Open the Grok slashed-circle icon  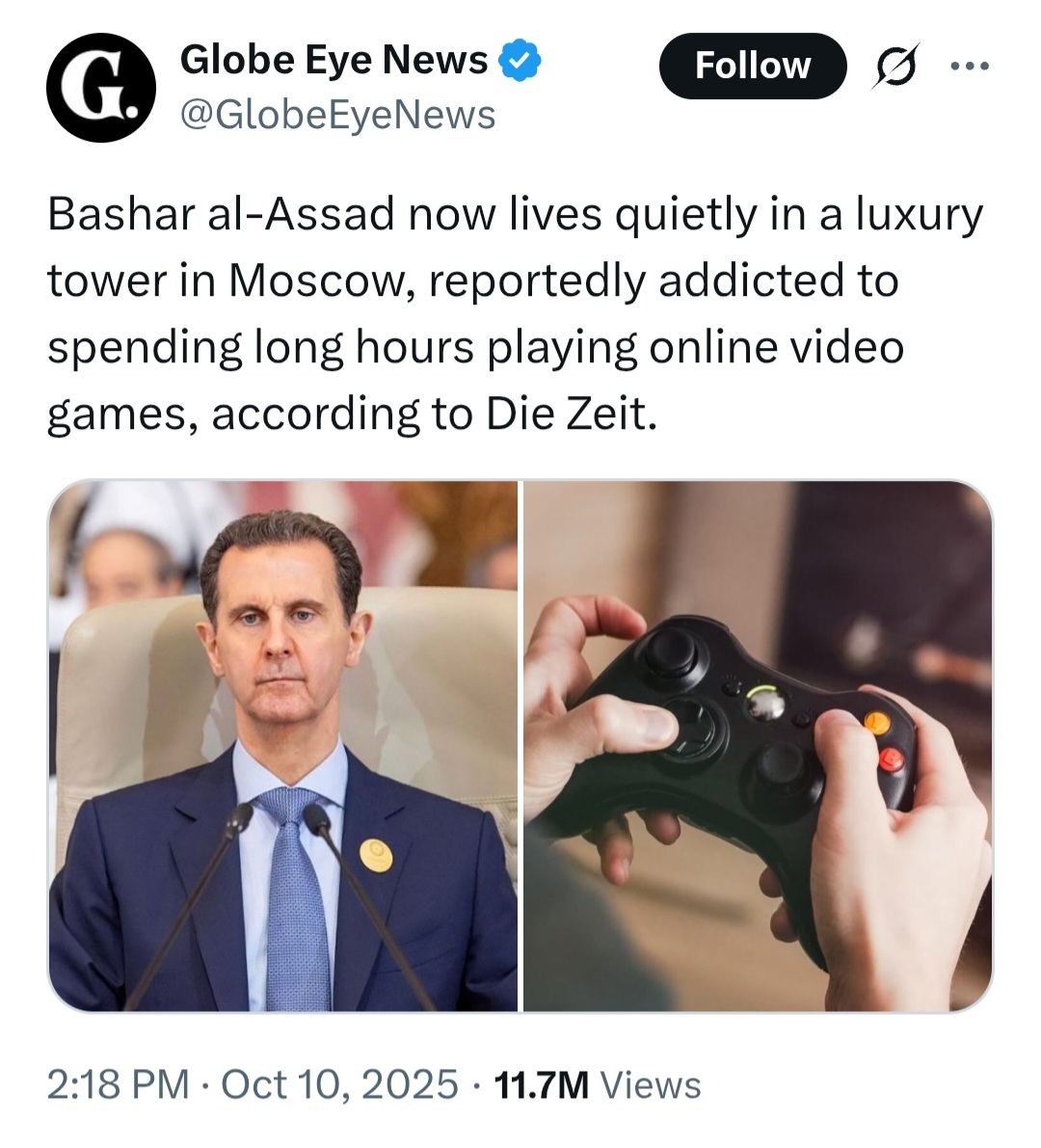[x=894, y=66]
